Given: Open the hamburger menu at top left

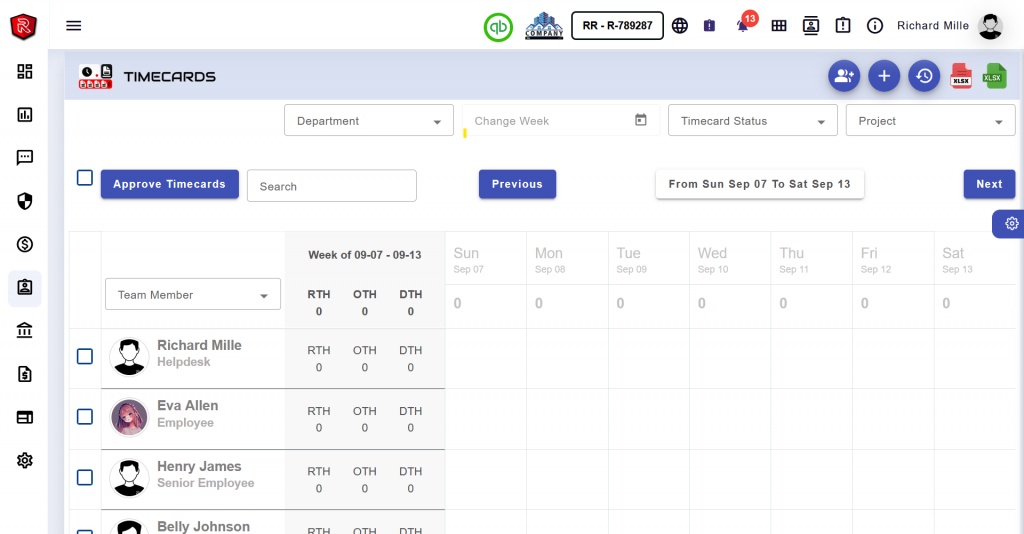Looking at the screenshot, I should [73, 26].
